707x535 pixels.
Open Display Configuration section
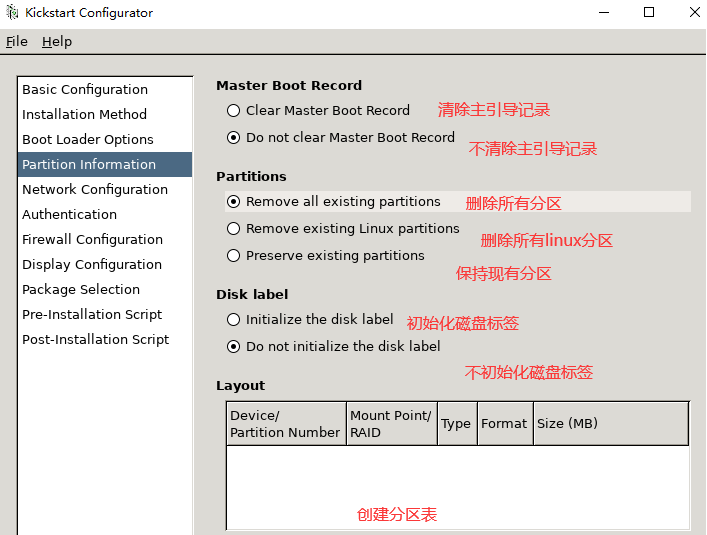(x=105, y=265)
